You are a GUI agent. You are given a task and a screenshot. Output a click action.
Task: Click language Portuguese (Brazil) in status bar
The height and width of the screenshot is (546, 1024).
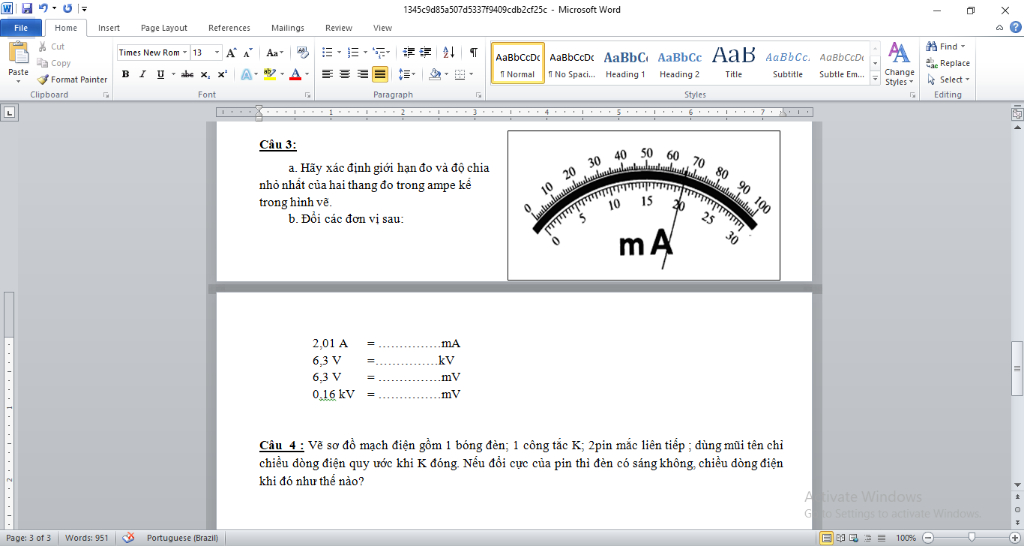pos(182,538)
